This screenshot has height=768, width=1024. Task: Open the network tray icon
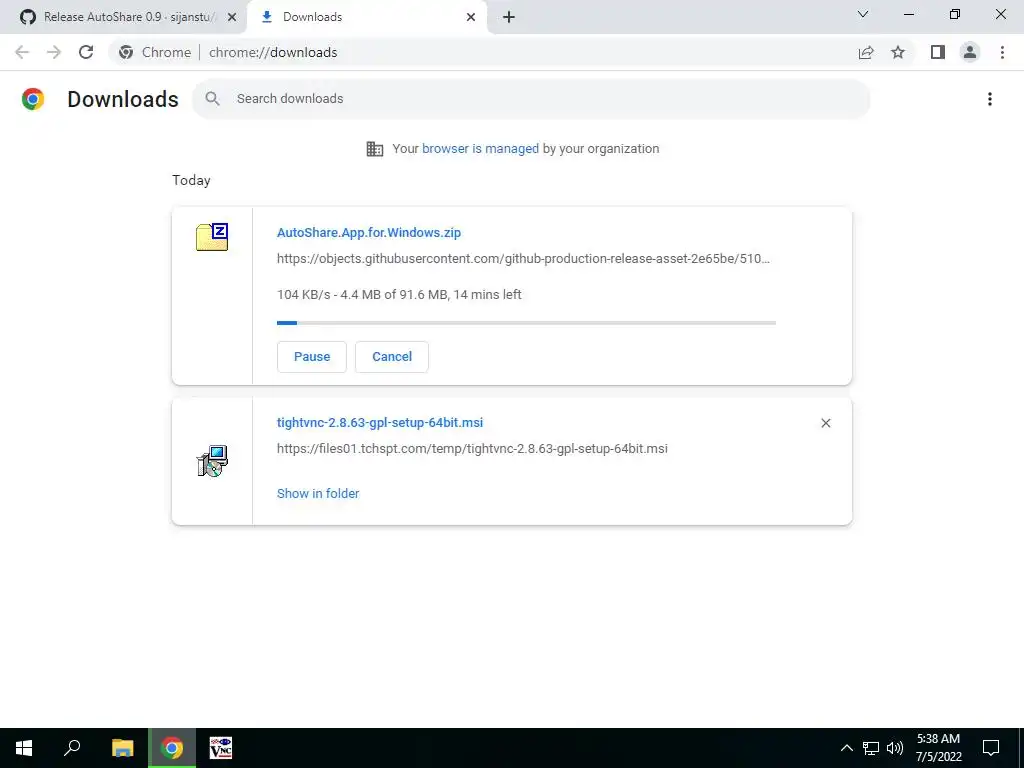tap(871, 748)
